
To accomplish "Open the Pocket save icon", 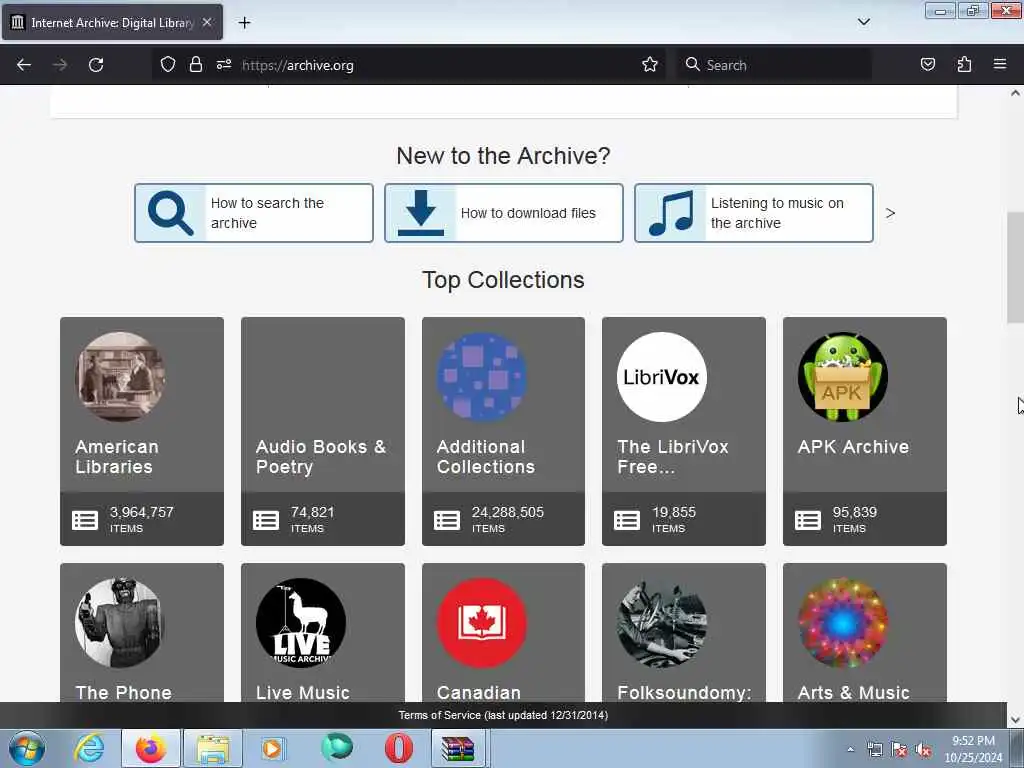I will (x=927, y=65).
